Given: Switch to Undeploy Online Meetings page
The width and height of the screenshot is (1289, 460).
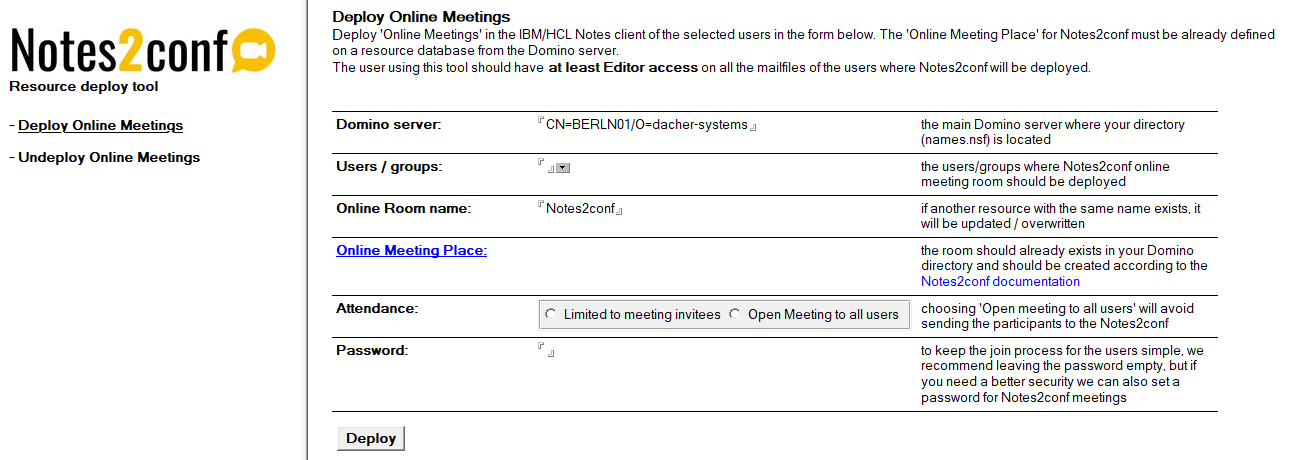Looking at the screenshot, I should [x=109, y=157].
